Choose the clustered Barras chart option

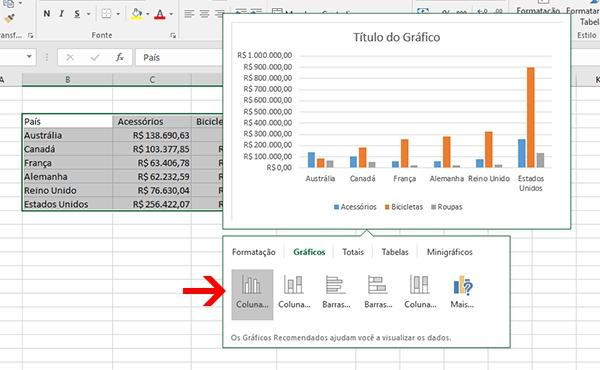(x=336, y=293)
